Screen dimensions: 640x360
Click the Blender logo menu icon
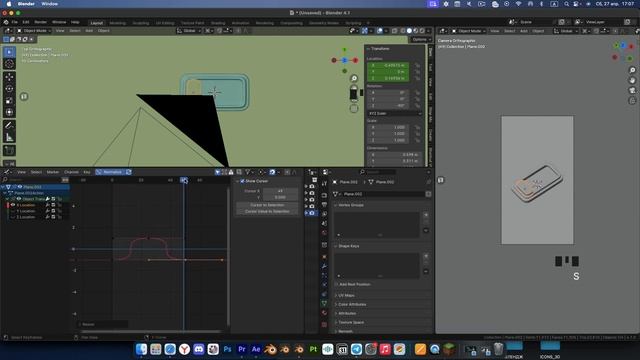(6, 22)
